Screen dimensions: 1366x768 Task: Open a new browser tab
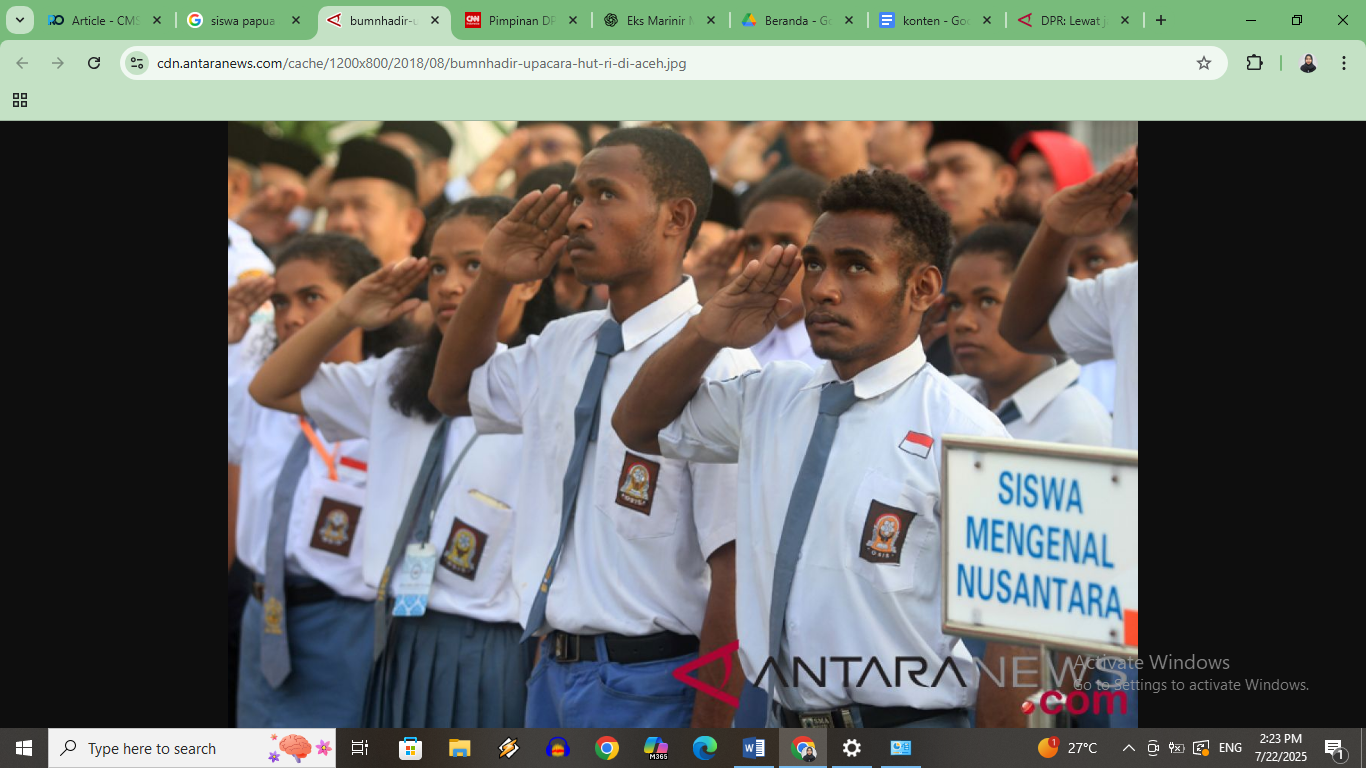(x=1160, y=20)
